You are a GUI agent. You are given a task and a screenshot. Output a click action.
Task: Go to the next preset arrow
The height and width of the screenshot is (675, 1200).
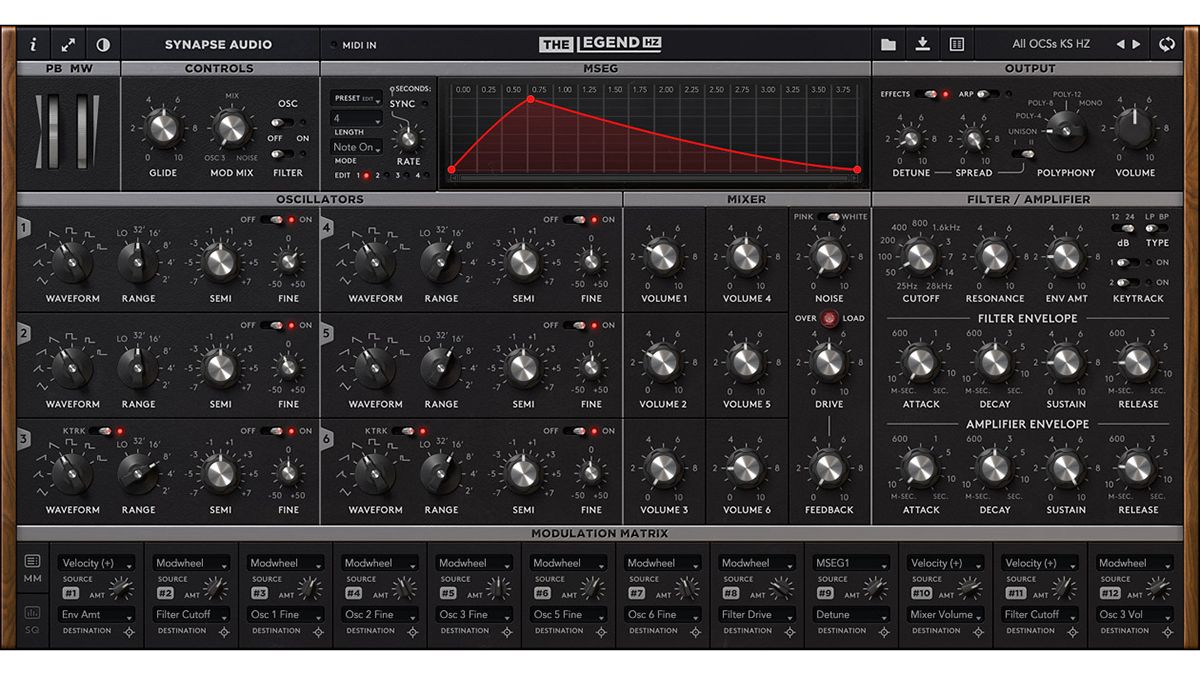click(x=1136, y=44)
